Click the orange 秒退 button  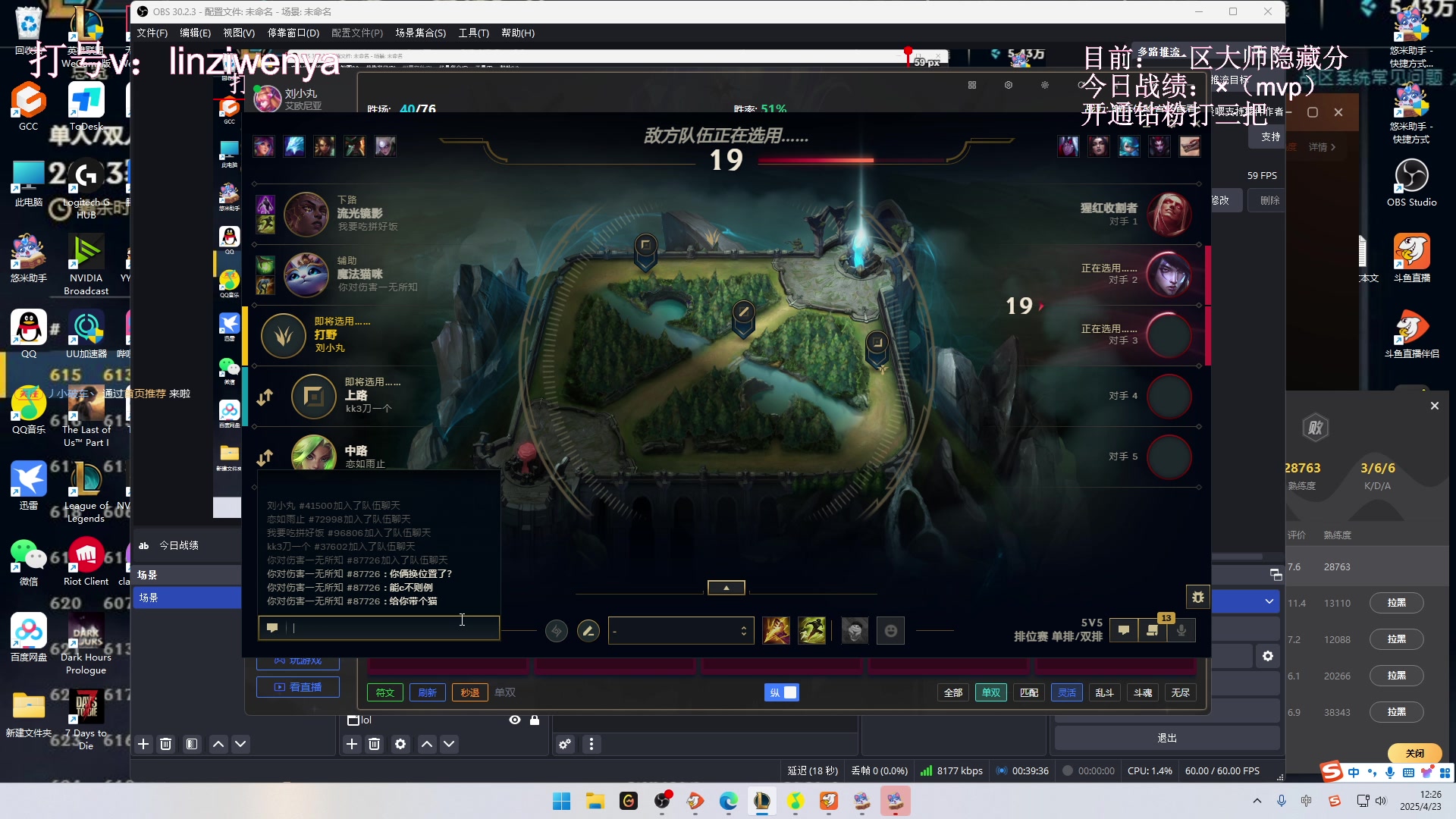tap(470, 692)
